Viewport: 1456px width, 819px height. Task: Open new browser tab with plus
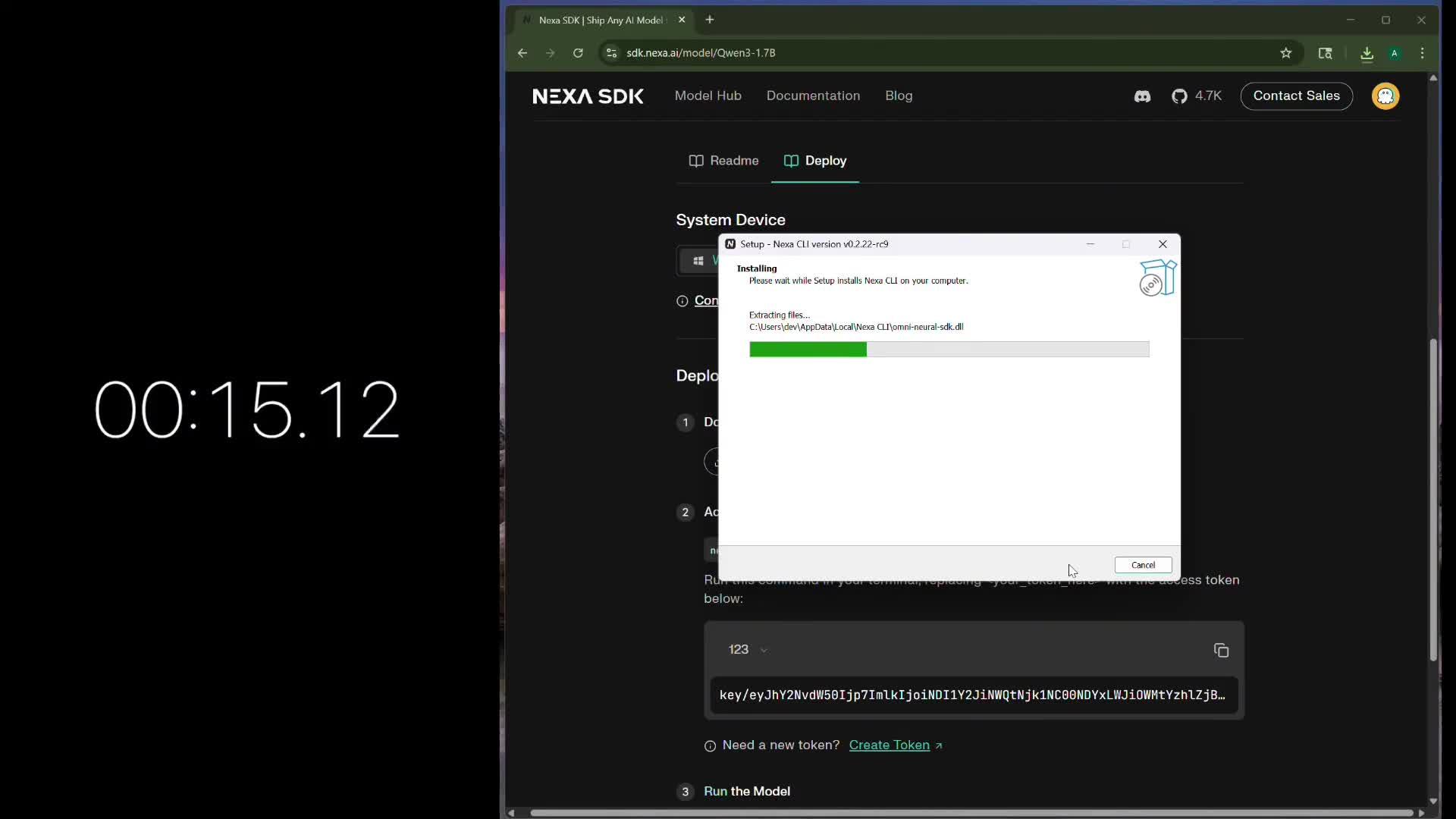(710, 20)
